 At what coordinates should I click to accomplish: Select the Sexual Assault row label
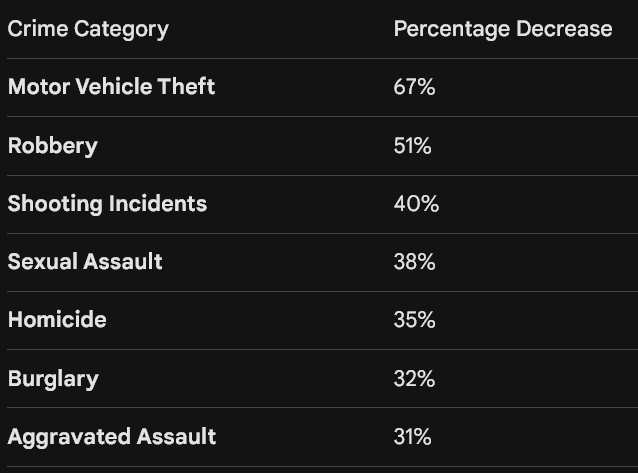[x=85, y=261]
